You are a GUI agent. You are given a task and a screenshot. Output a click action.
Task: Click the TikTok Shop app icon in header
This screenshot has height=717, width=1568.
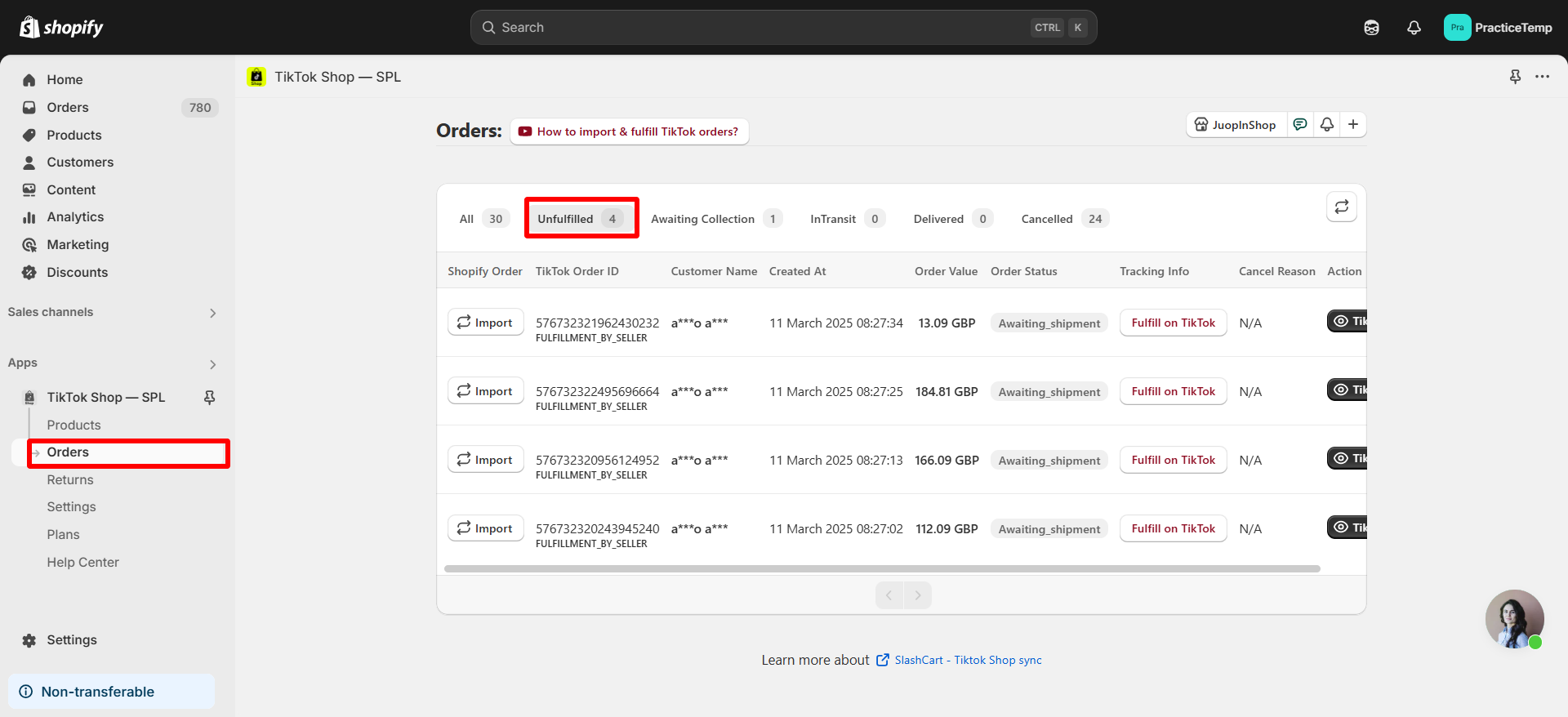(x=256, y=77)
